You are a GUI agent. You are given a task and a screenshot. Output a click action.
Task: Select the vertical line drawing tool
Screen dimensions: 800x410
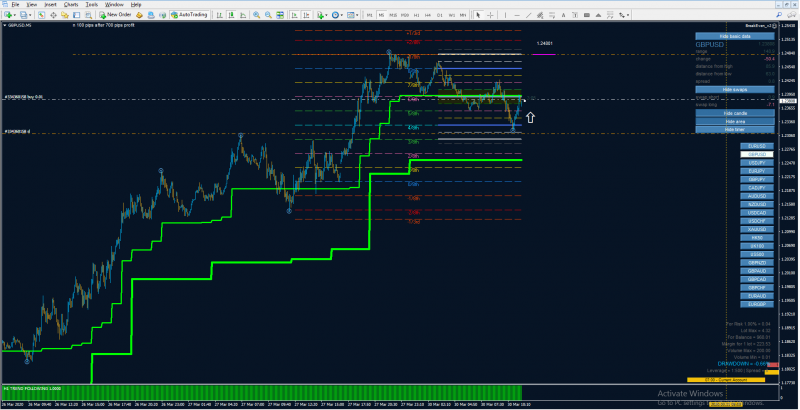[x=505, y=15]
